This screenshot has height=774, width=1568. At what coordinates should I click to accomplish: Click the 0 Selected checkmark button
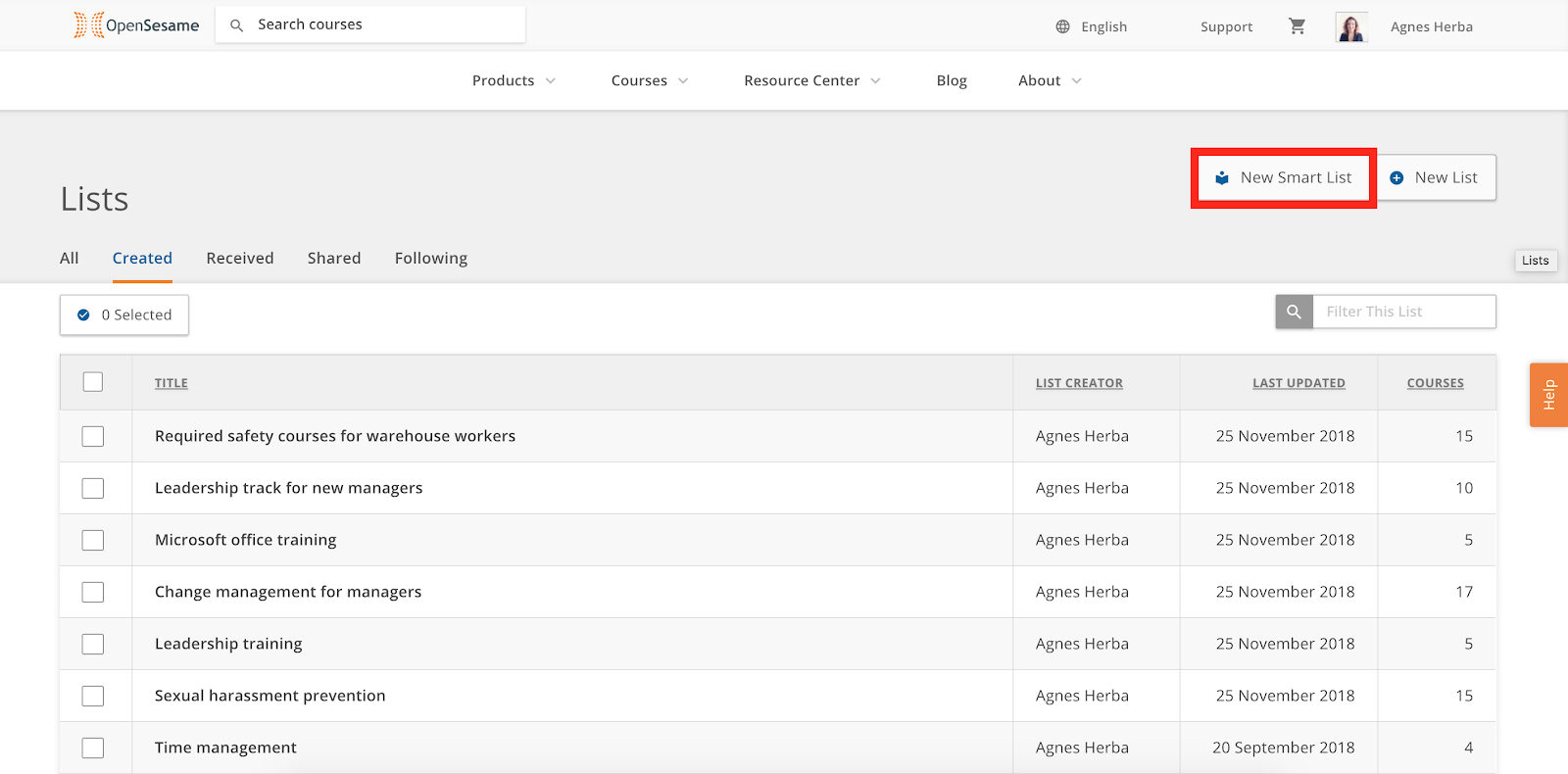pos(124,314)
